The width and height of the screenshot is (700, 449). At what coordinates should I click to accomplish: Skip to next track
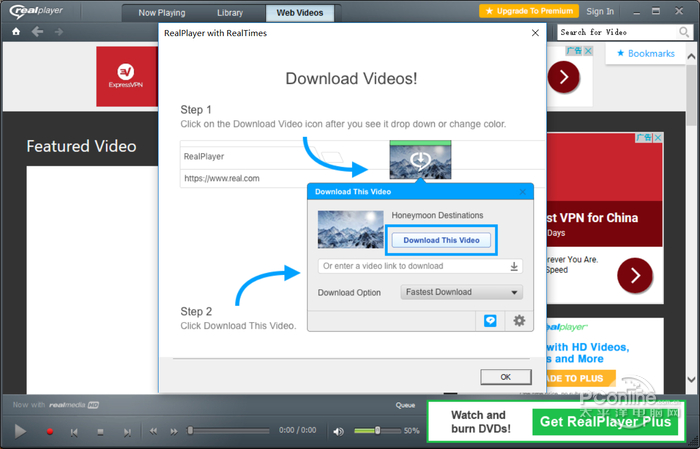(127, 432)
